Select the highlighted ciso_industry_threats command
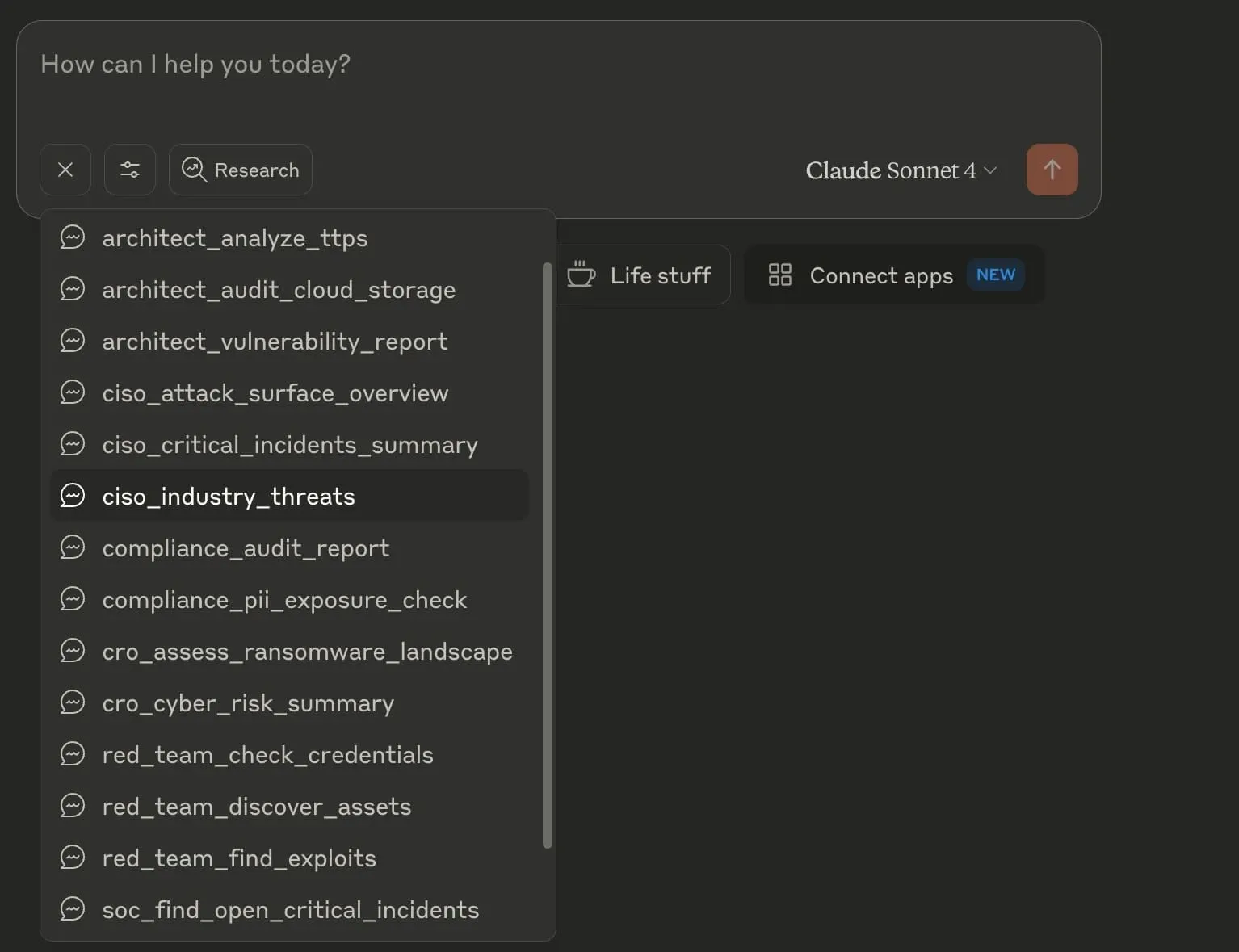 pos(229,496)
